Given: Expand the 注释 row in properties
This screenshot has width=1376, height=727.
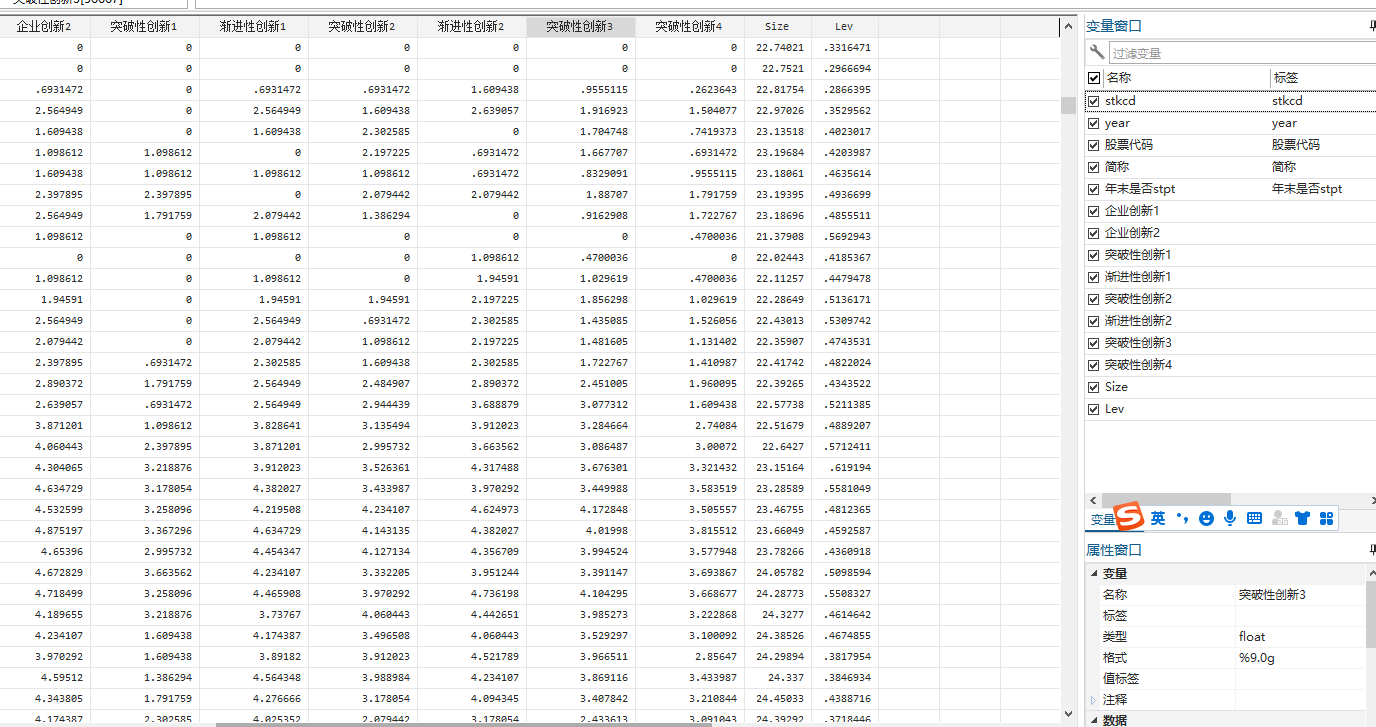Looking at the screenshot, I should pos(1093,700).
